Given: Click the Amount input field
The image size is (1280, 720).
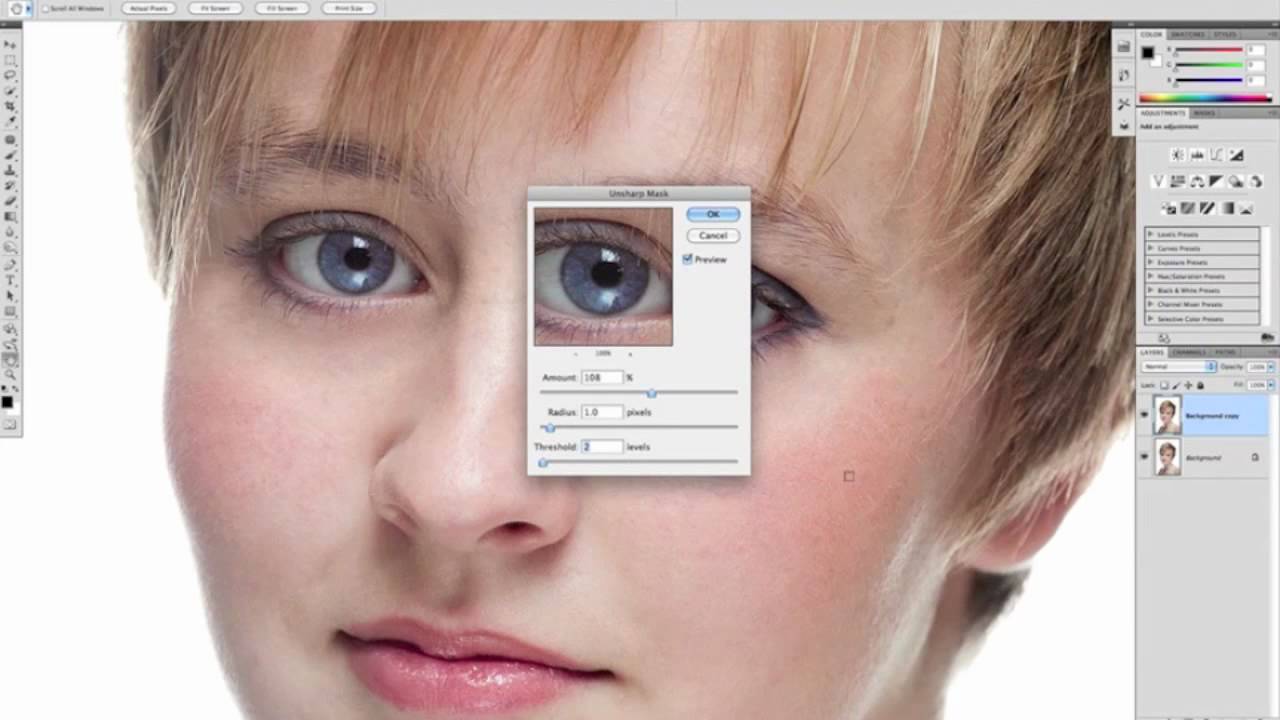Looking at the screenshot, I should (x=603, y=377).
